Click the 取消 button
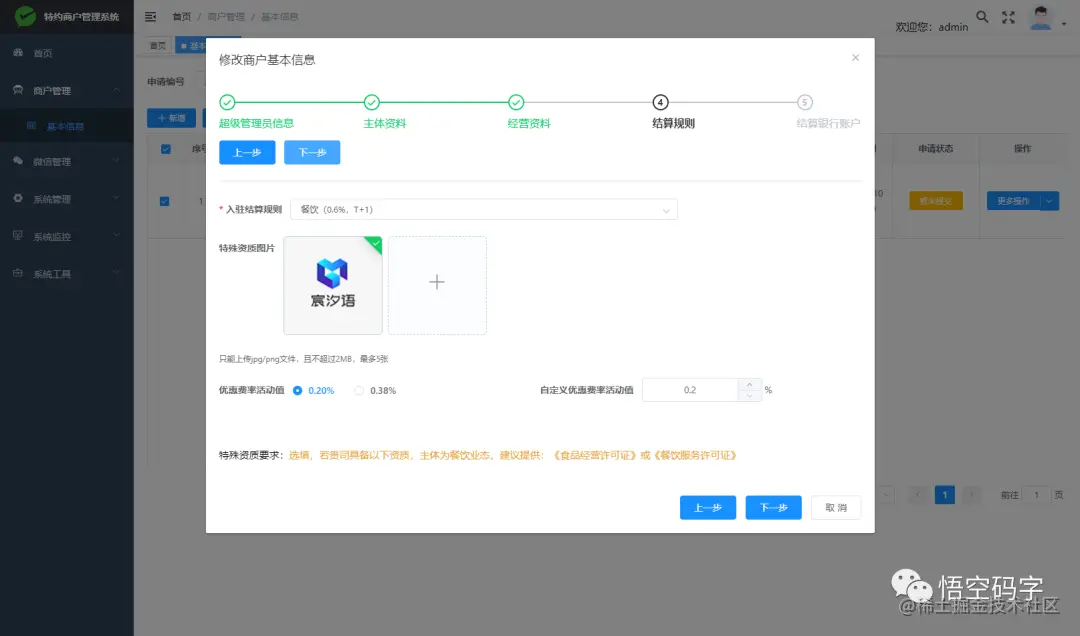Screen dimensions: 1080x636 (835, 508)
